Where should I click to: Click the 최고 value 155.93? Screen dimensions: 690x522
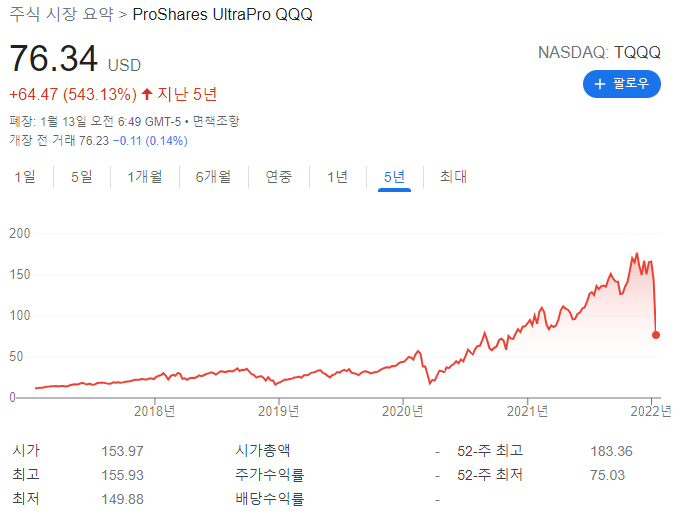coord(122,475)
